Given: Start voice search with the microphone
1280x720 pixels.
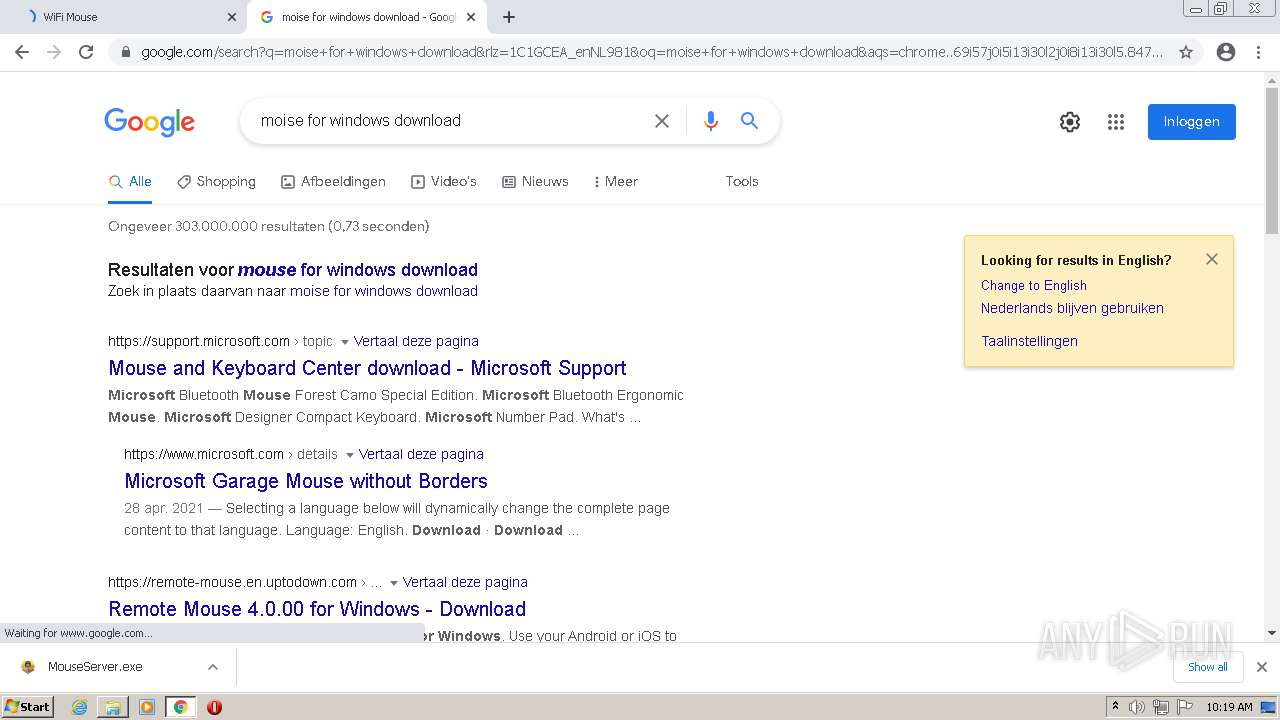Looking at the screenshot, I should [x=711, y=121].
